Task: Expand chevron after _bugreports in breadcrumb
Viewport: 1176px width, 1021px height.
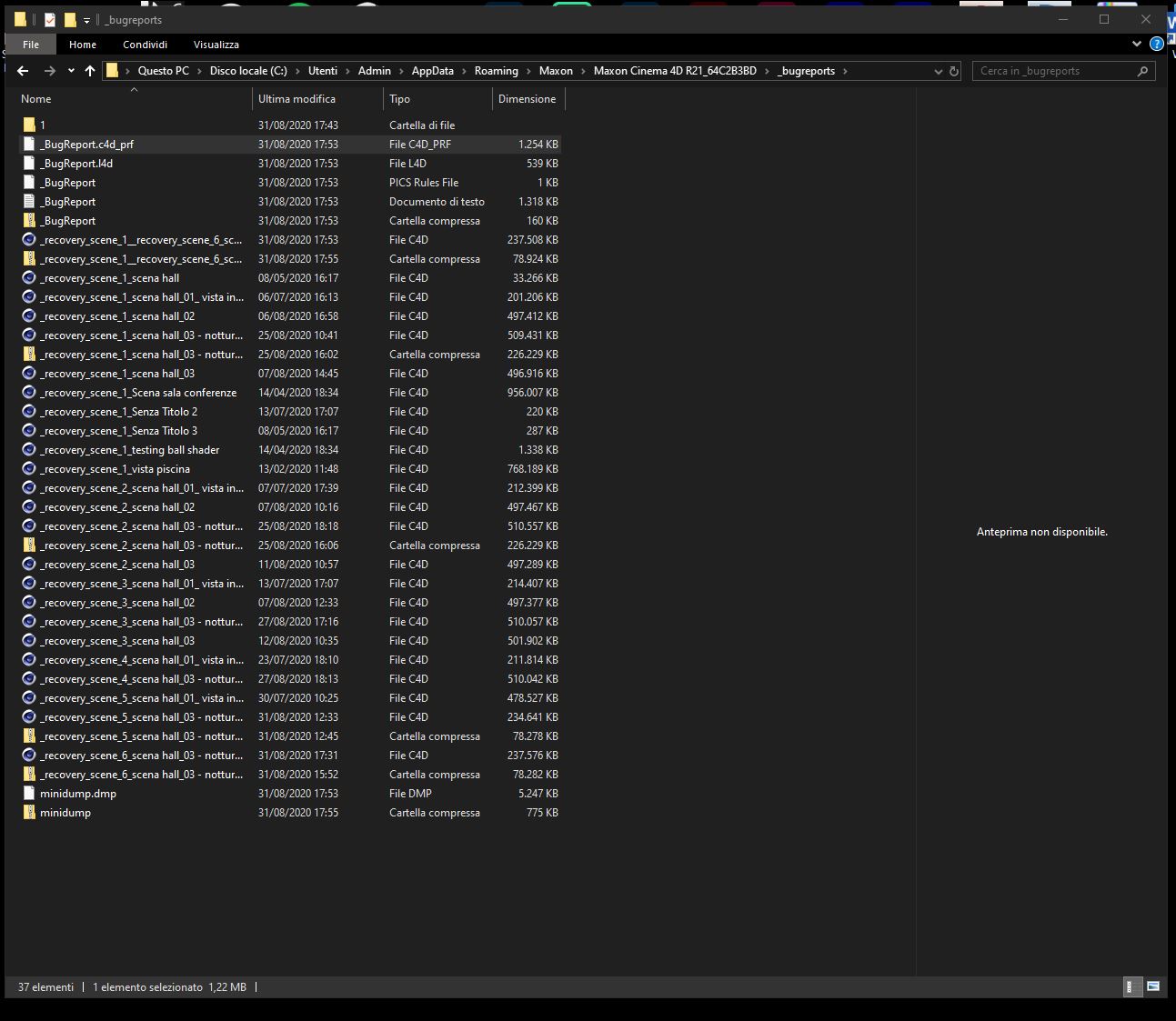Action: (844, 71)
